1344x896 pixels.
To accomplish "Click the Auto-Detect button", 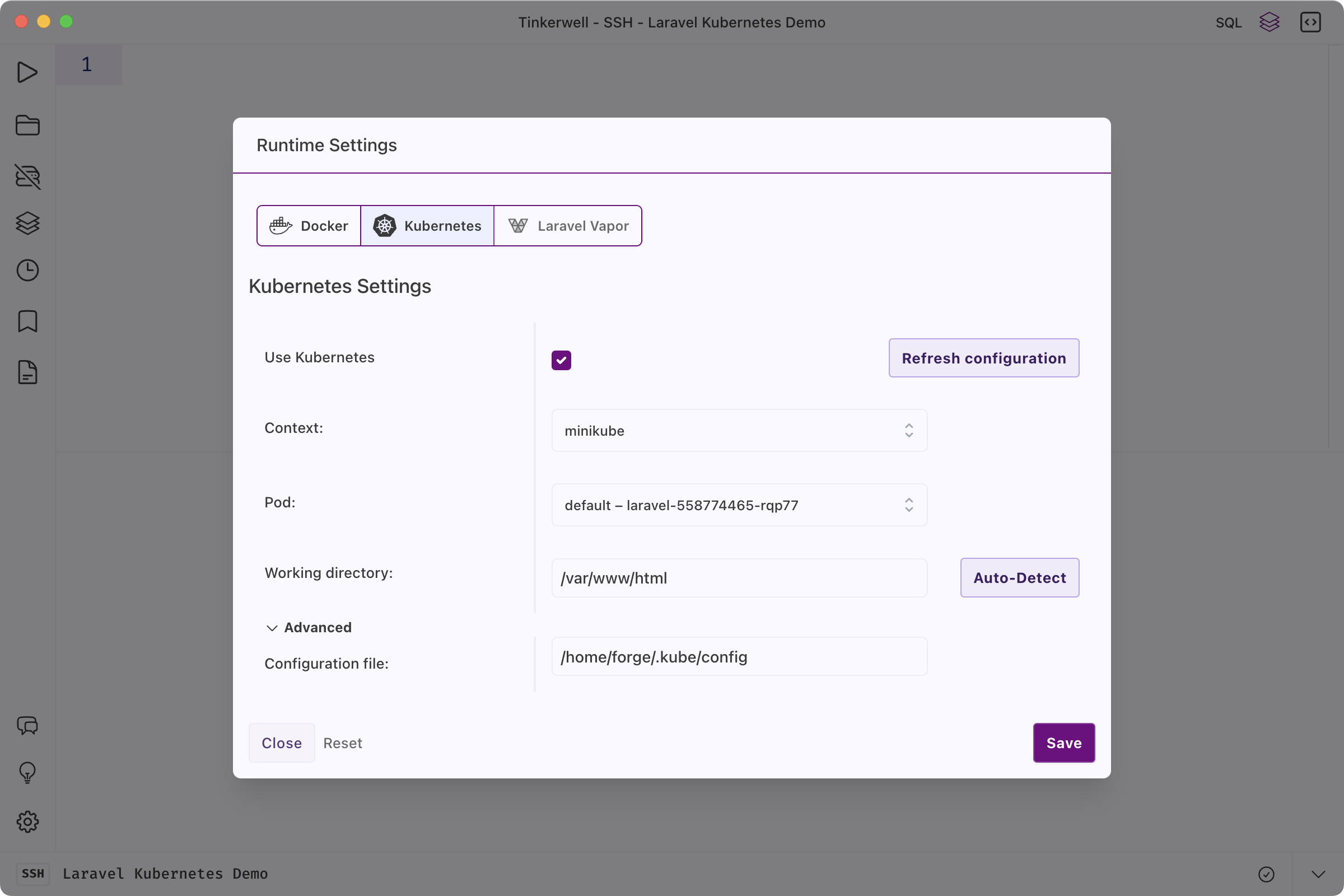I will 1020,578.
